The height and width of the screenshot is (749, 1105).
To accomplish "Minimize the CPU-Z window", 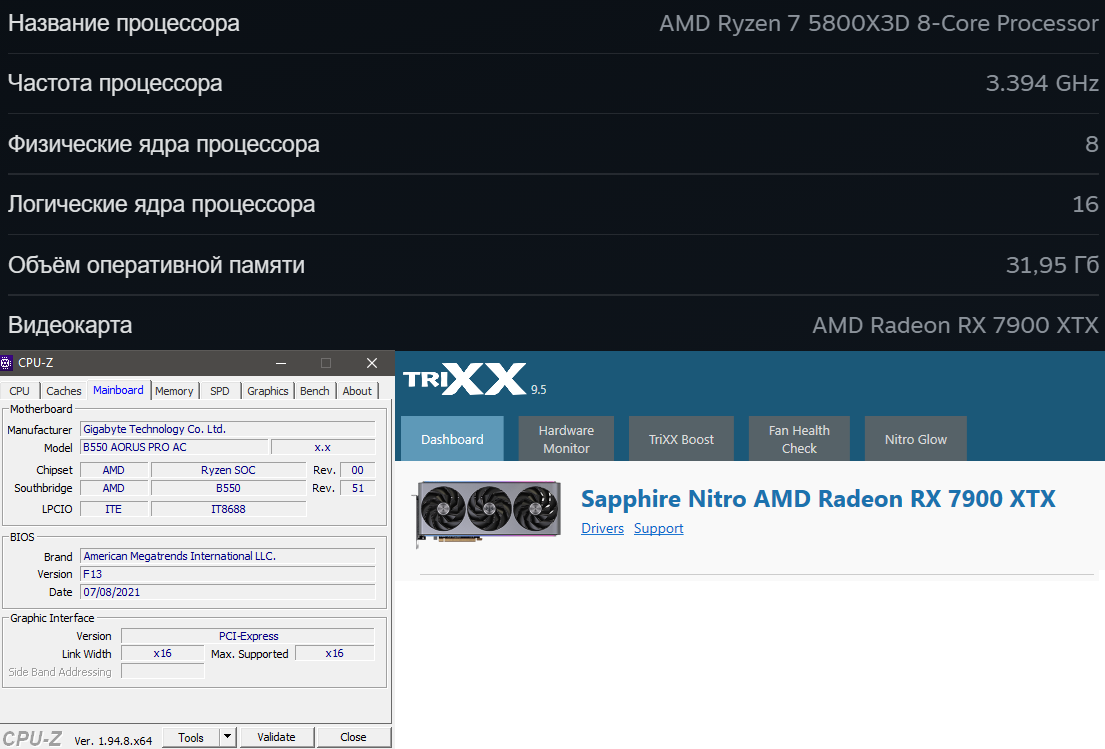I will coord(280,363).
